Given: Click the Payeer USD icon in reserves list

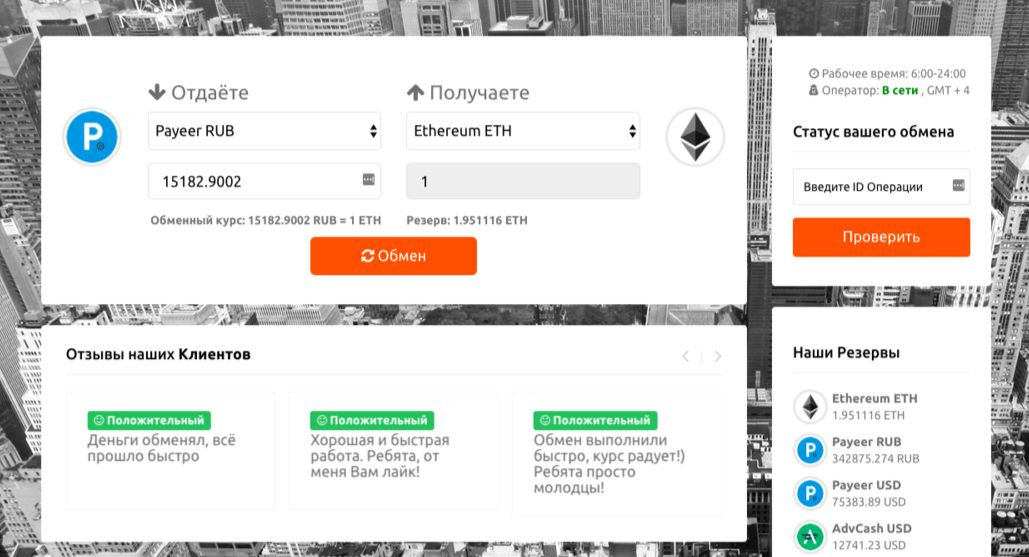Looking at the screenshot, I should point(810,493).
